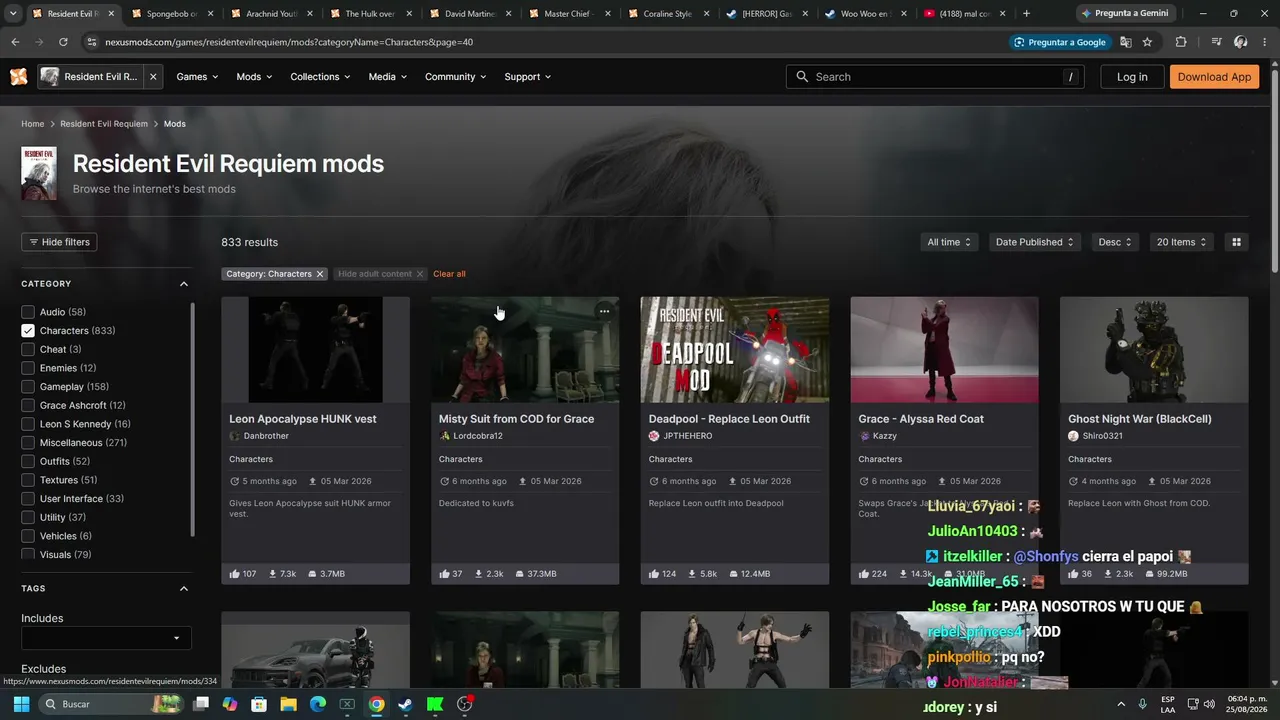
Task: Enable the Audio category checkbox
Action: click(x=28, y=312)
